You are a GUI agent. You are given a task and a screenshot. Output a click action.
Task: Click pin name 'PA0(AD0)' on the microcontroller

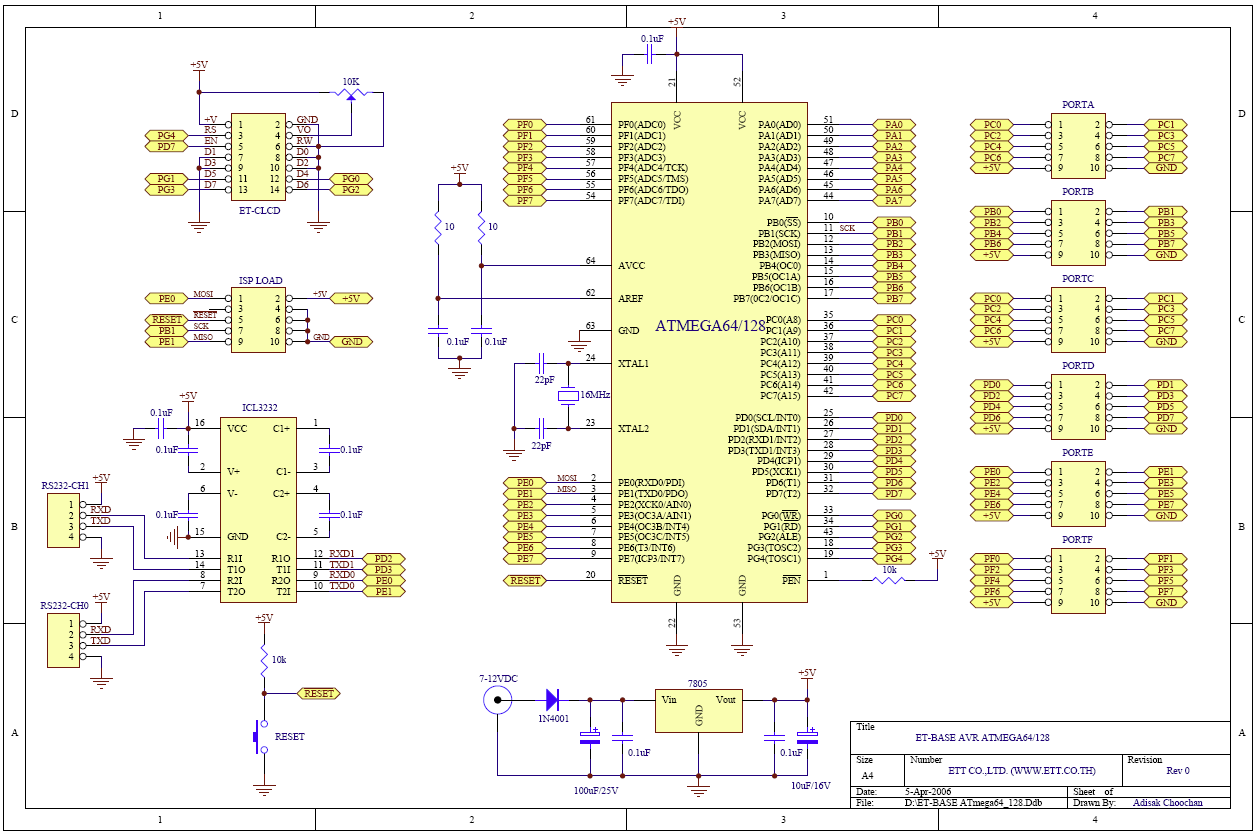[780, 125]
